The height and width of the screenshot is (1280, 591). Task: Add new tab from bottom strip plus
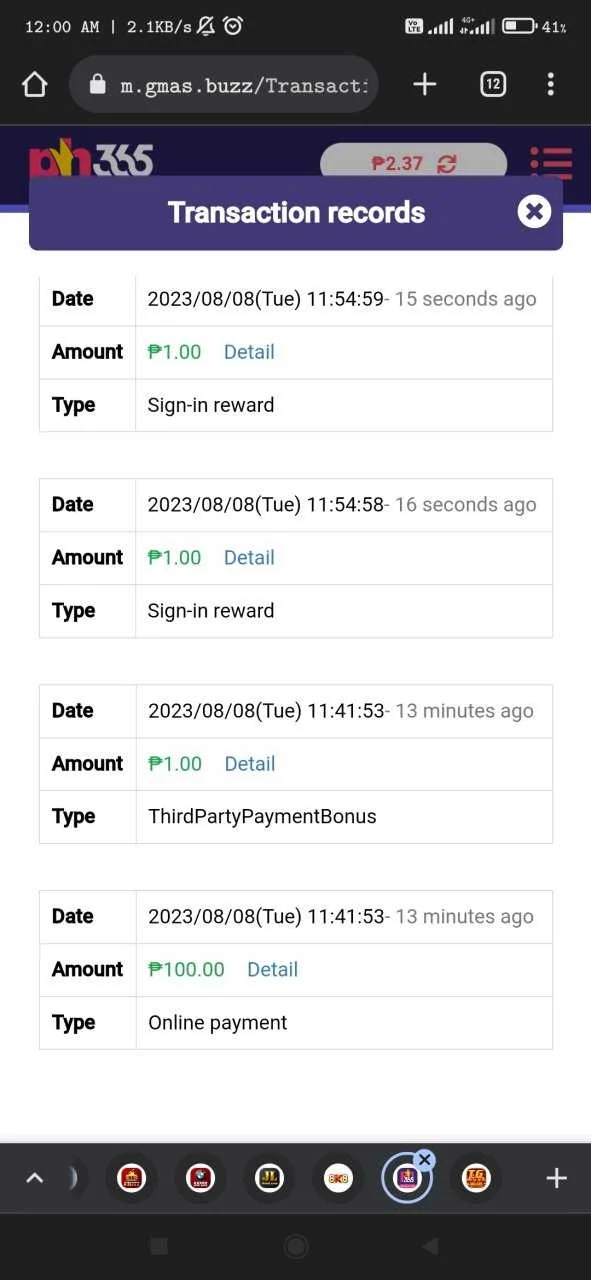[x=556, y=1178]
